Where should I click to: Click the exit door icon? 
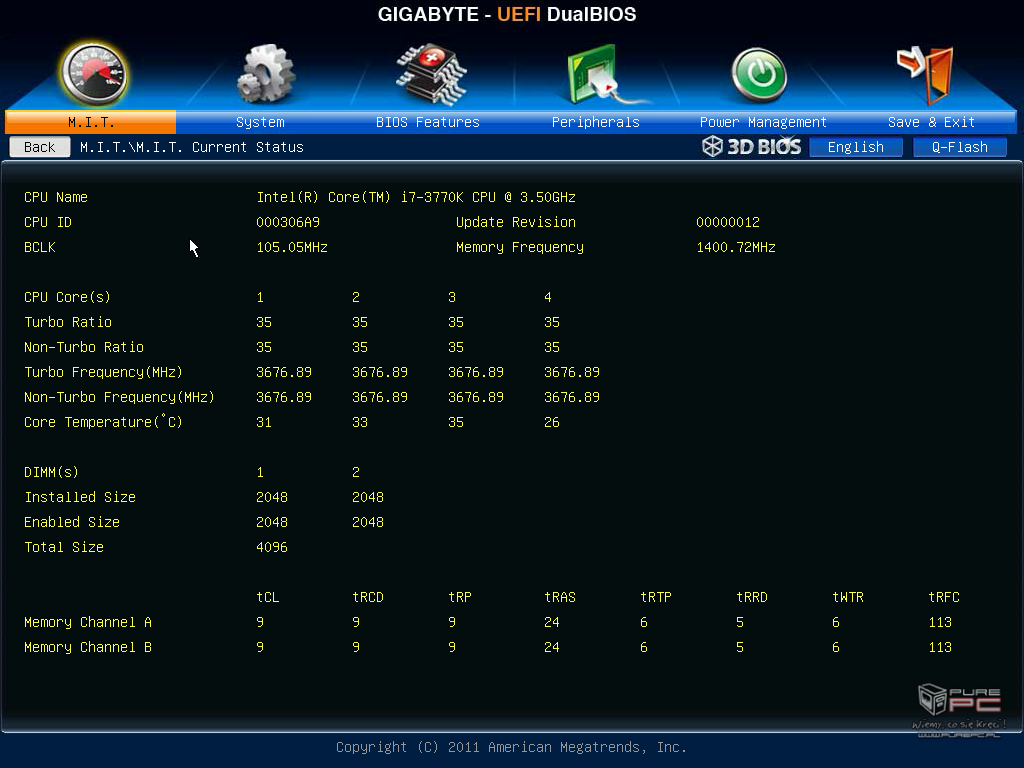[925, 74]
